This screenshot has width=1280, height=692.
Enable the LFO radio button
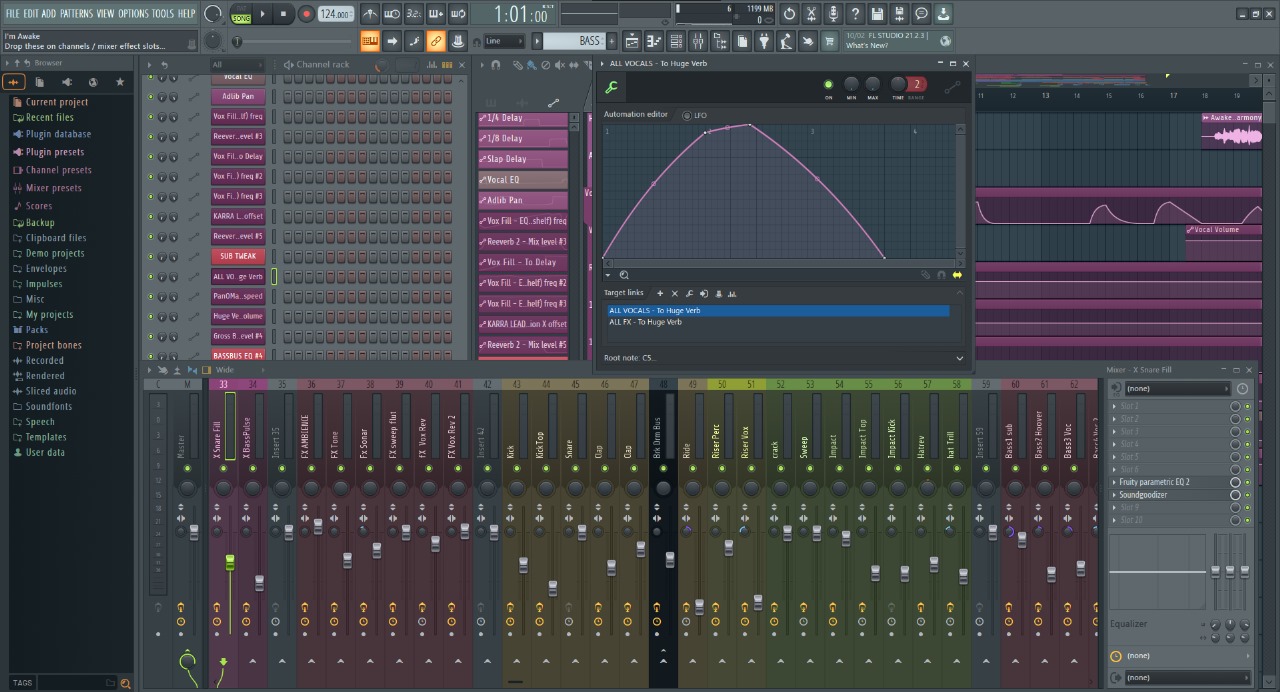click(687, 115)
